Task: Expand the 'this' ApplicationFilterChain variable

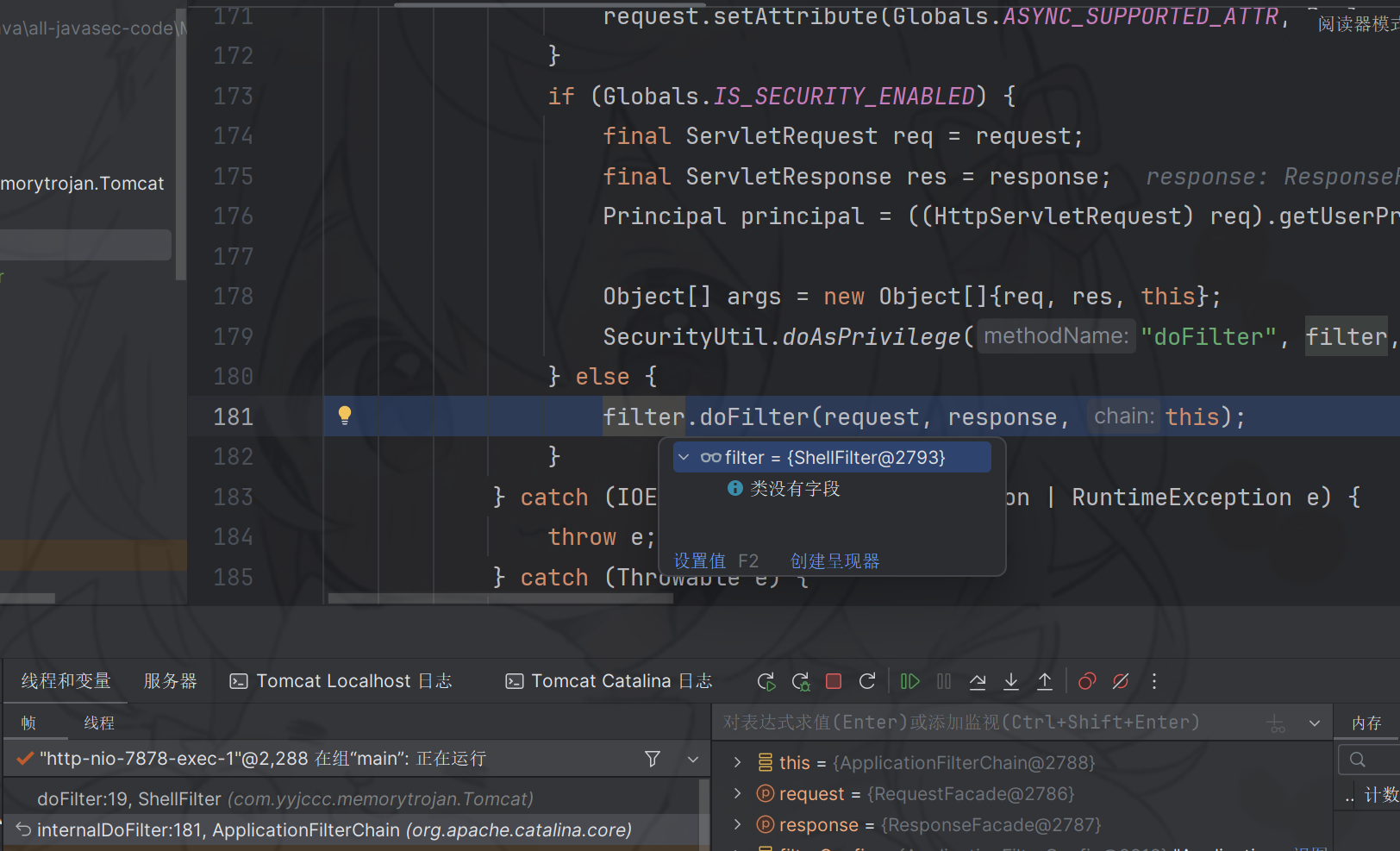Action: [x=738, y=762]
